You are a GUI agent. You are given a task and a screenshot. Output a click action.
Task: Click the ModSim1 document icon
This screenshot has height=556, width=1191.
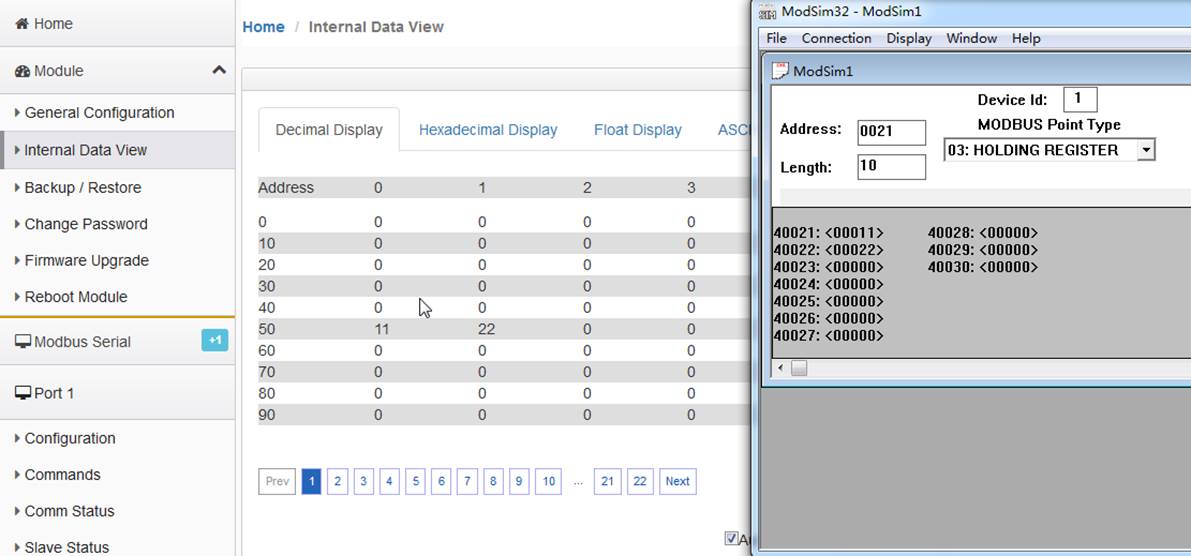pyautogui.click(x=781, y=71)
